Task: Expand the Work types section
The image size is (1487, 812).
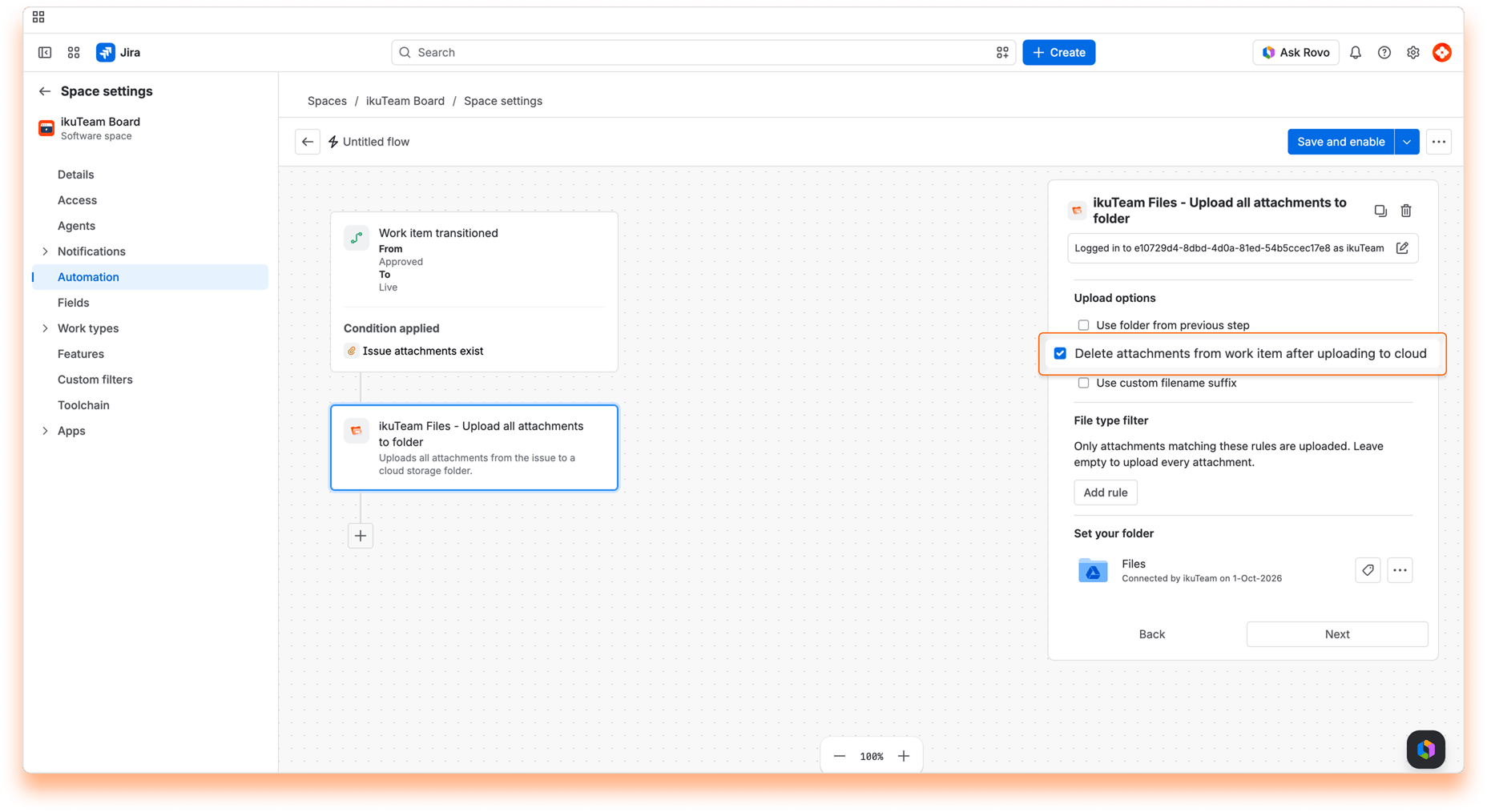Action: [45, 328]
